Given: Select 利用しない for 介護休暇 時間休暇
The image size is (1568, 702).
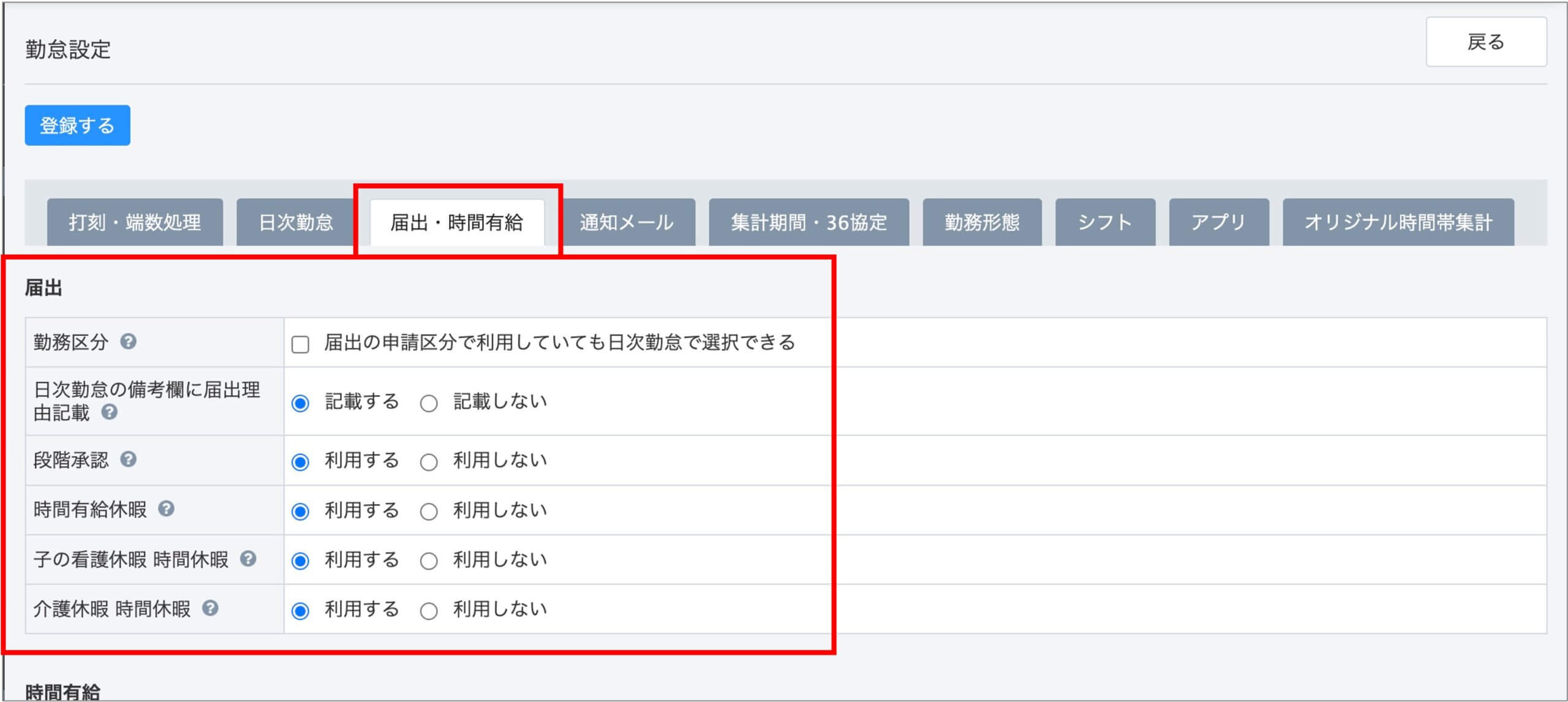Looking at the screenshot, I should [x=429, y=611].
